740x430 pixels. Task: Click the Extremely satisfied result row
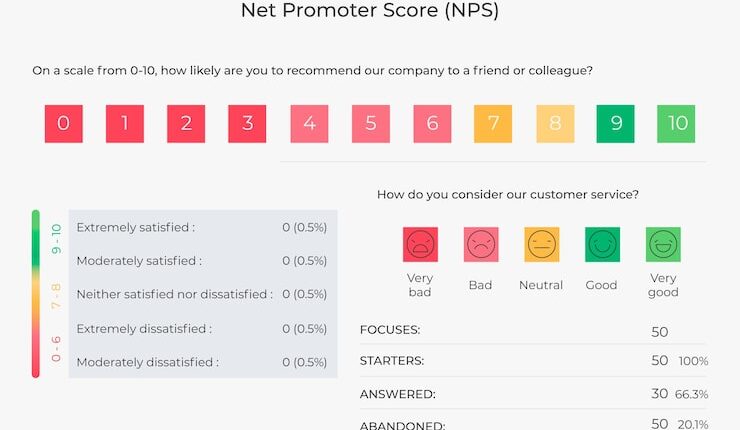tap(202, 227)
